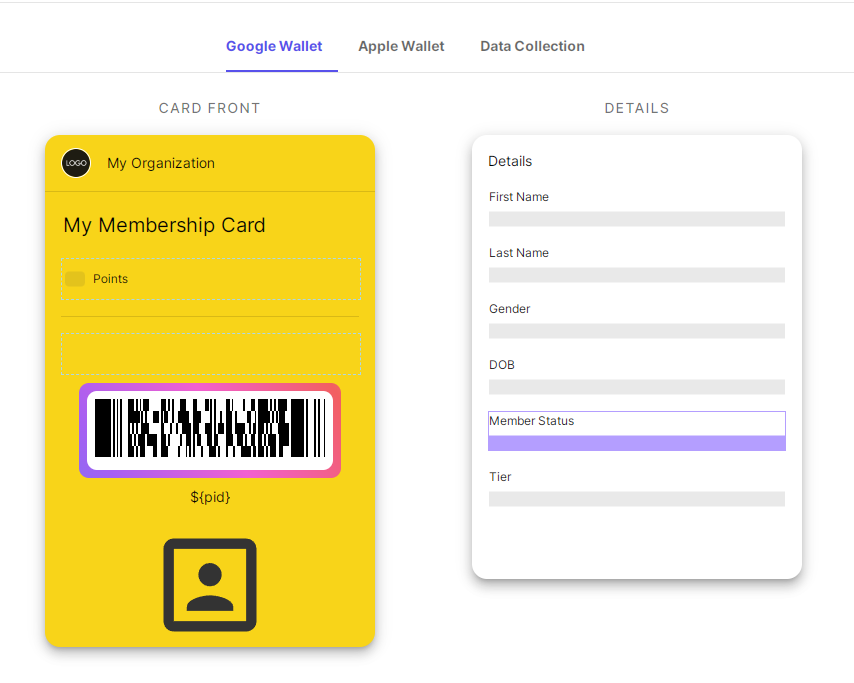Click the Details heading in panel
Image resolution: width=854 pixels, height=683 pixels.
coord(510,161)
